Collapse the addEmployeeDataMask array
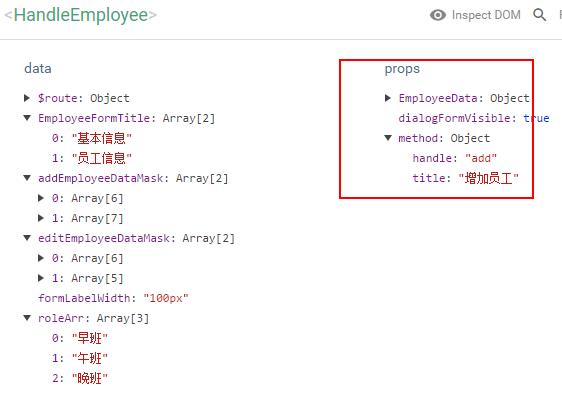 pos(27,178)
